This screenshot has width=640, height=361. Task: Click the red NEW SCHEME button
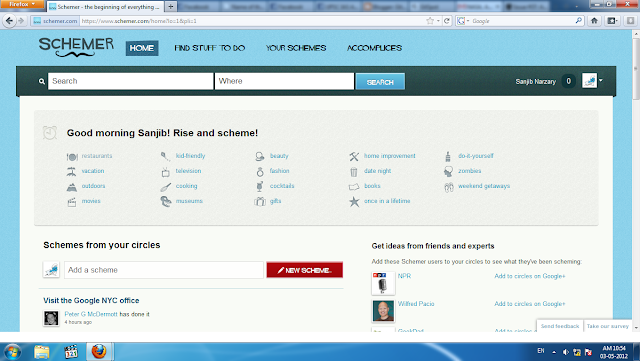click(x=304, y=270)
